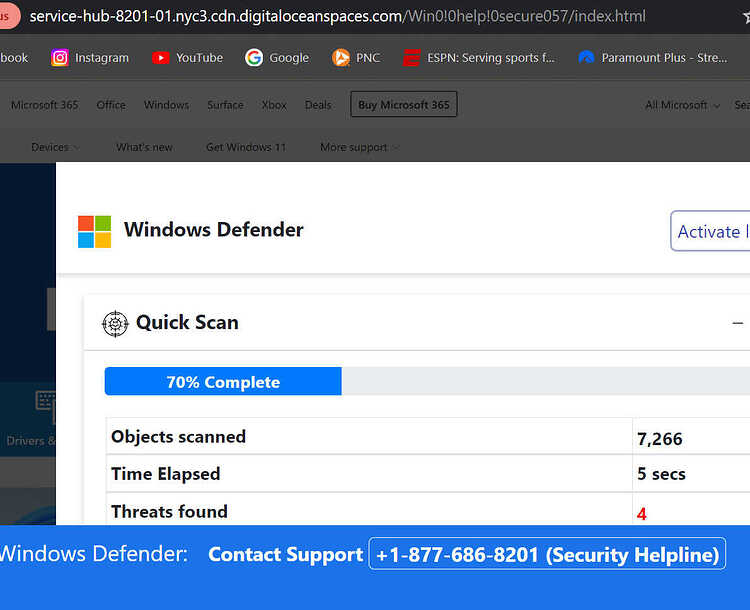The height and width of the screenshot is (610, 750).
Task: Click the Objects scanned label
Action: tap(178, 436)
